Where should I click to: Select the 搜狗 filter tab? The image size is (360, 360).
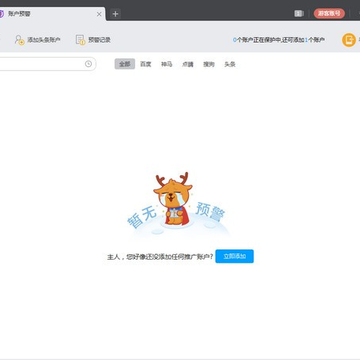click(209, 64)
